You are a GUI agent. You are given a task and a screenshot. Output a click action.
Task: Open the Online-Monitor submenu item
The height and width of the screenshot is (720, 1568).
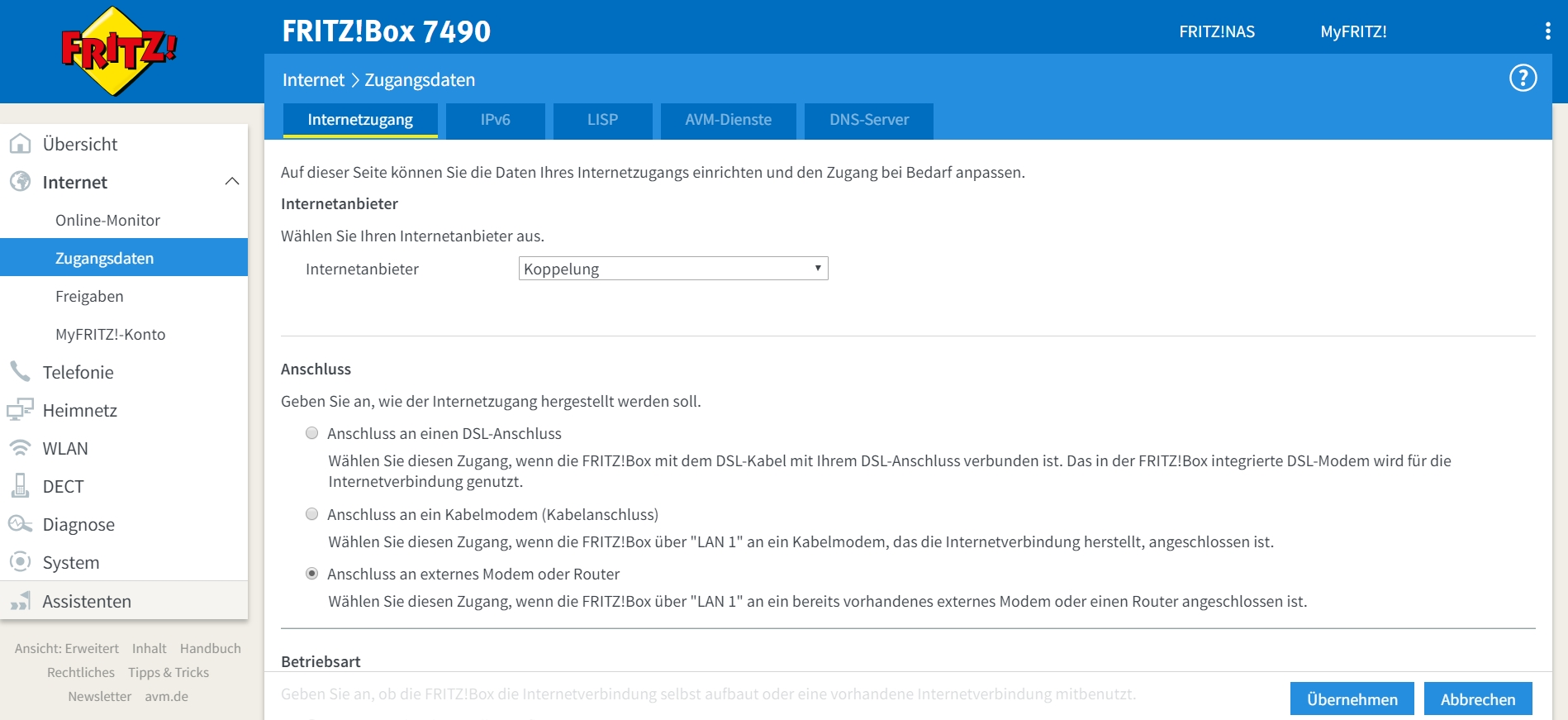coord(124,220)
